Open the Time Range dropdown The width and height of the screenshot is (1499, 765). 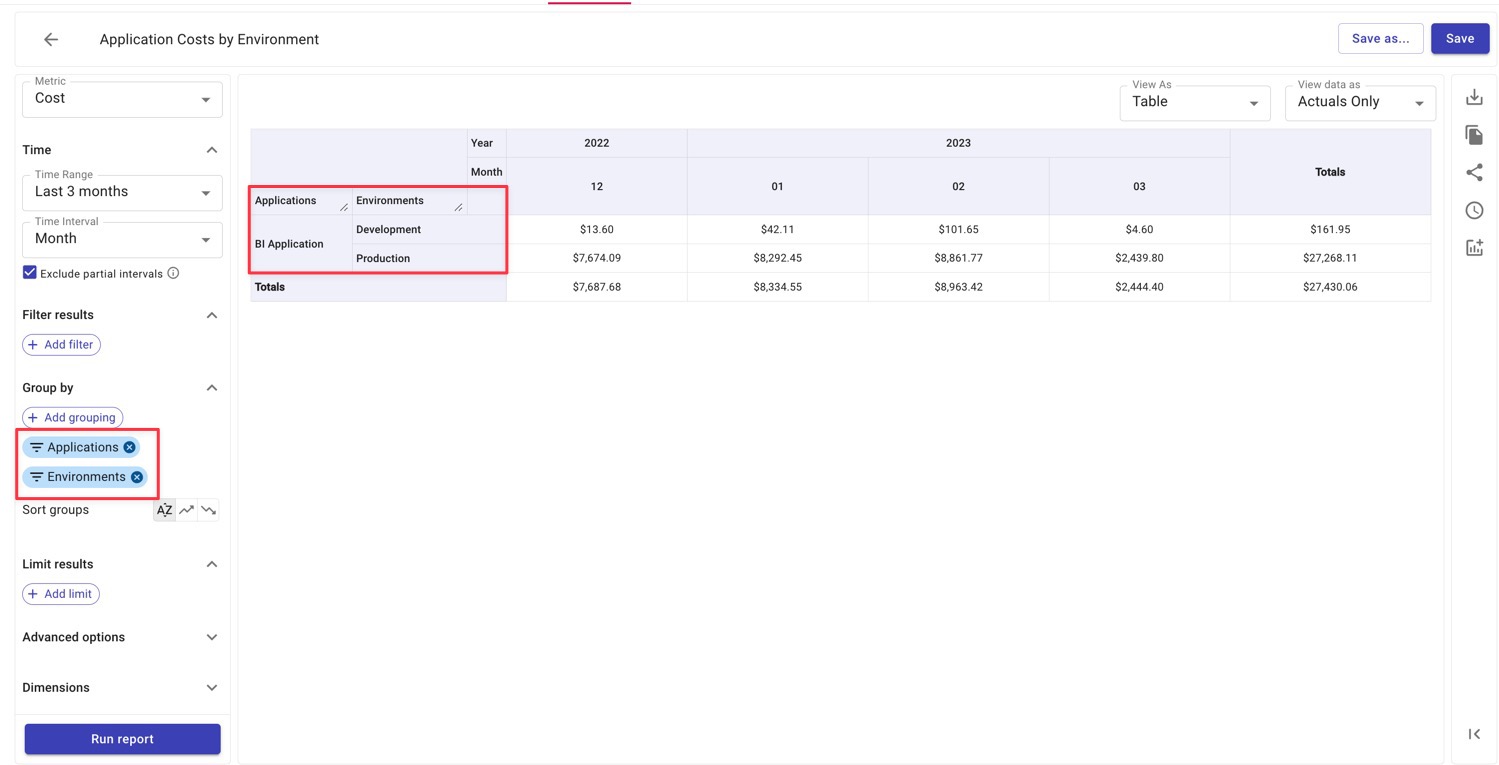click(x=122, y=192)
